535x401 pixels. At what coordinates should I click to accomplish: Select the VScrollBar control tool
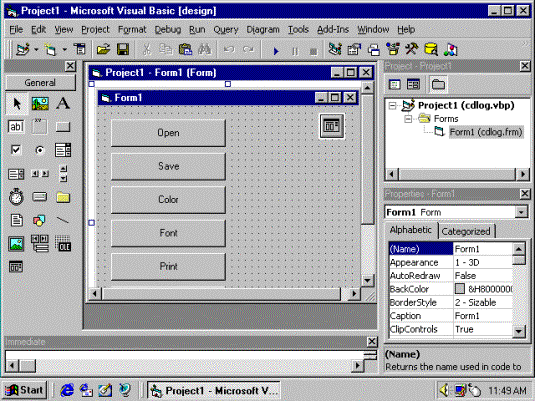[63, 174]
